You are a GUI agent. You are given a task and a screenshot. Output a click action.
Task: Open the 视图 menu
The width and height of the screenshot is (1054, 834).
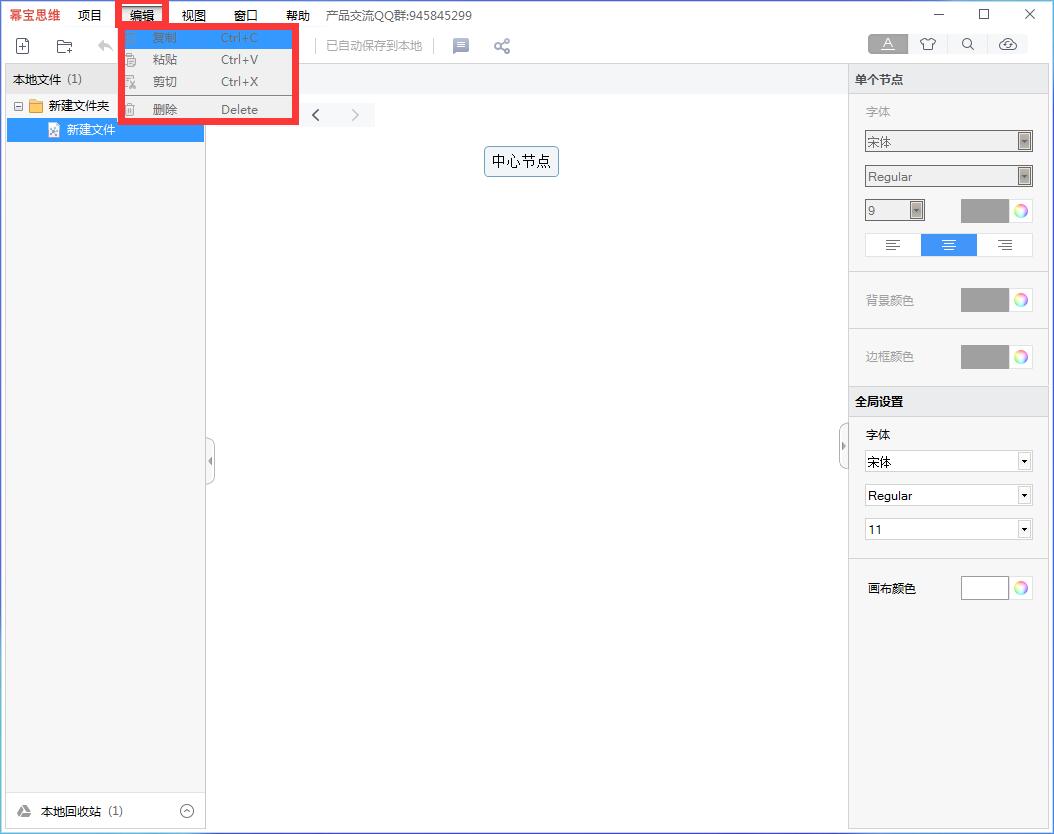194,16
